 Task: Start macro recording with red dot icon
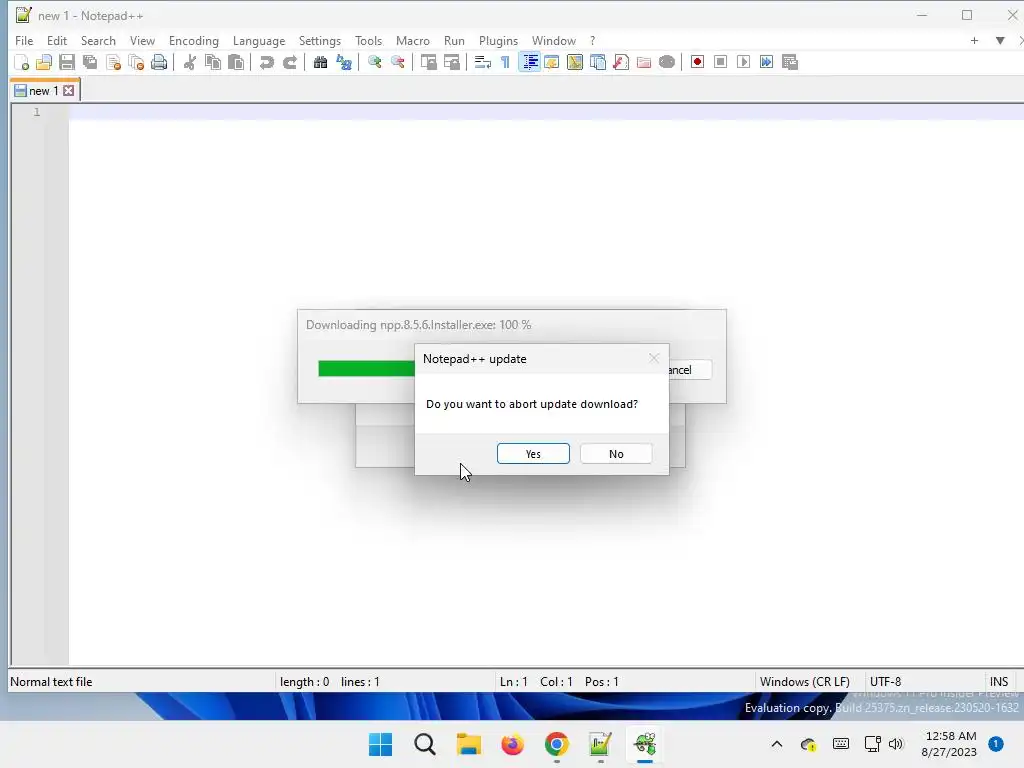coord(697,62)
